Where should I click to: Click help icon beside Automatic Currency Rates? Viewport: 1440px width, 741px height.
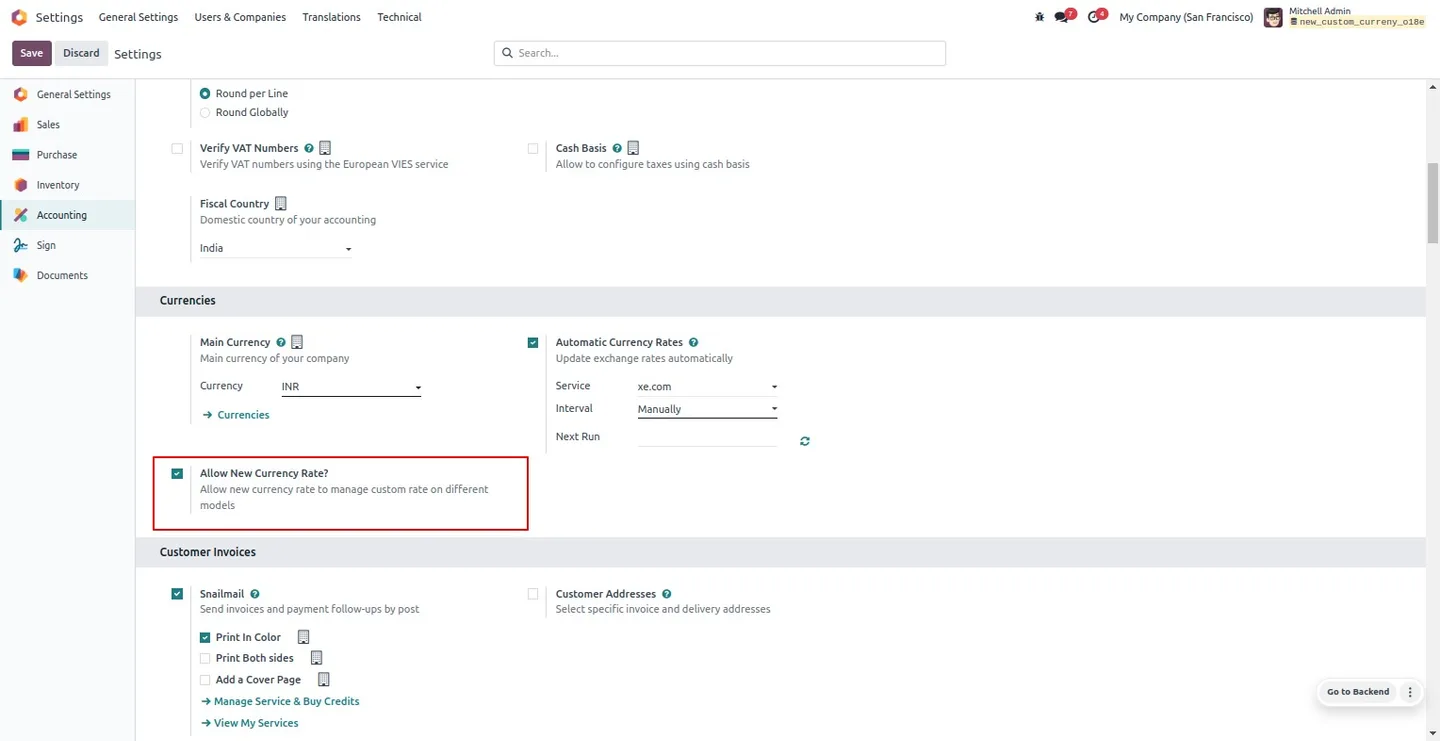[694, 342]
